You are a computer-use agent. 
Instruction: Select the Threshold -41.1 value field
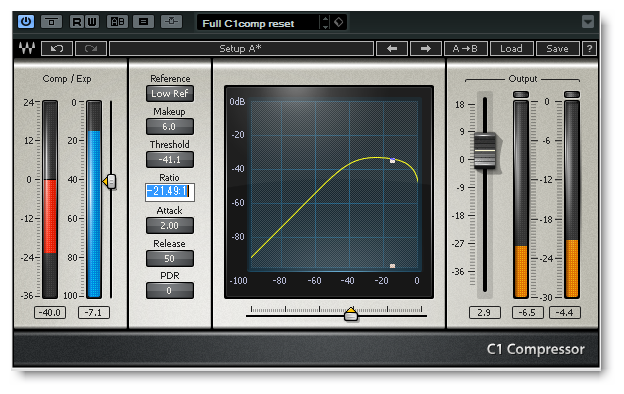(170, 160)
